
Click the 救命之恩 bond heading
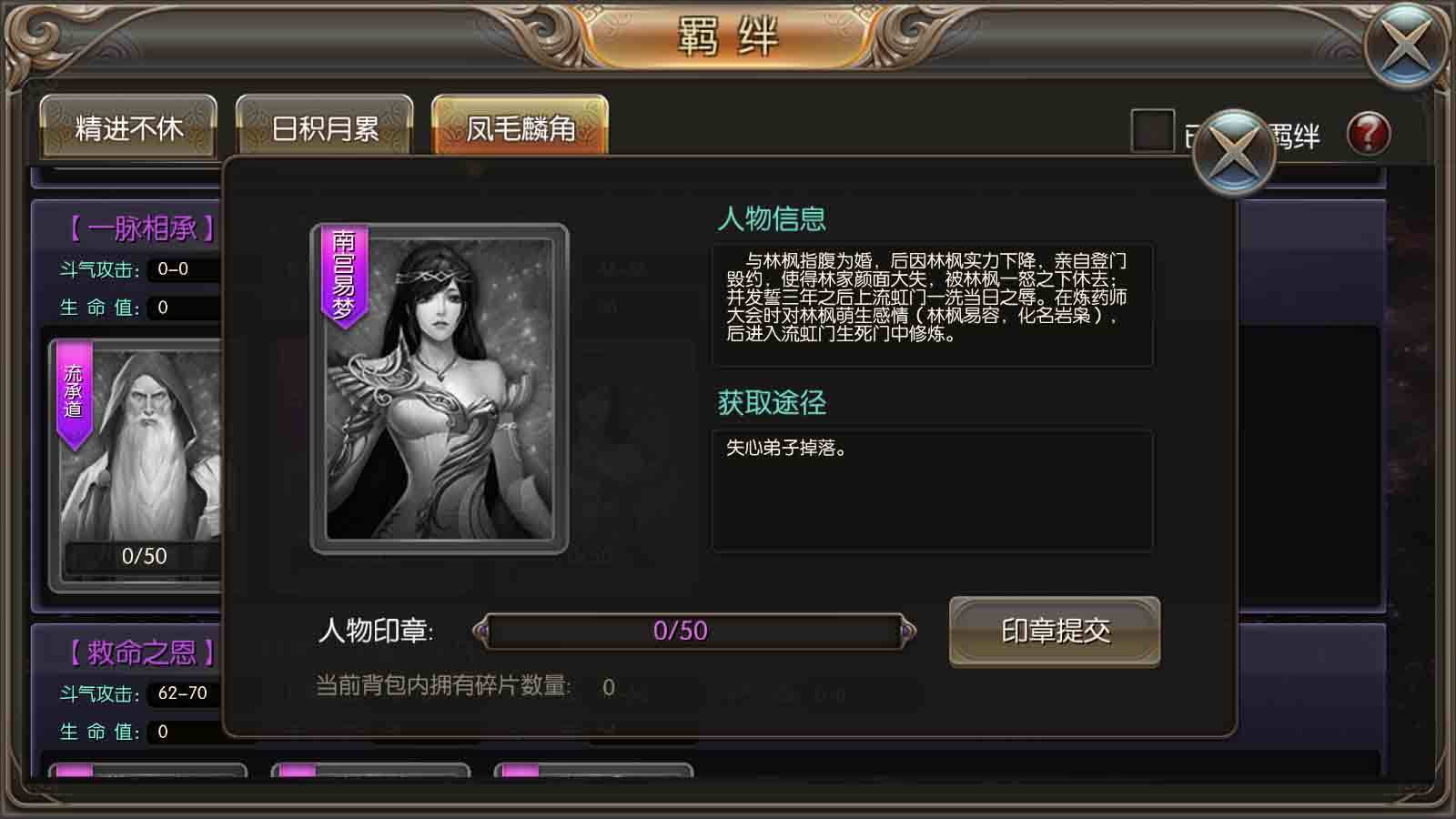(141, 652)
